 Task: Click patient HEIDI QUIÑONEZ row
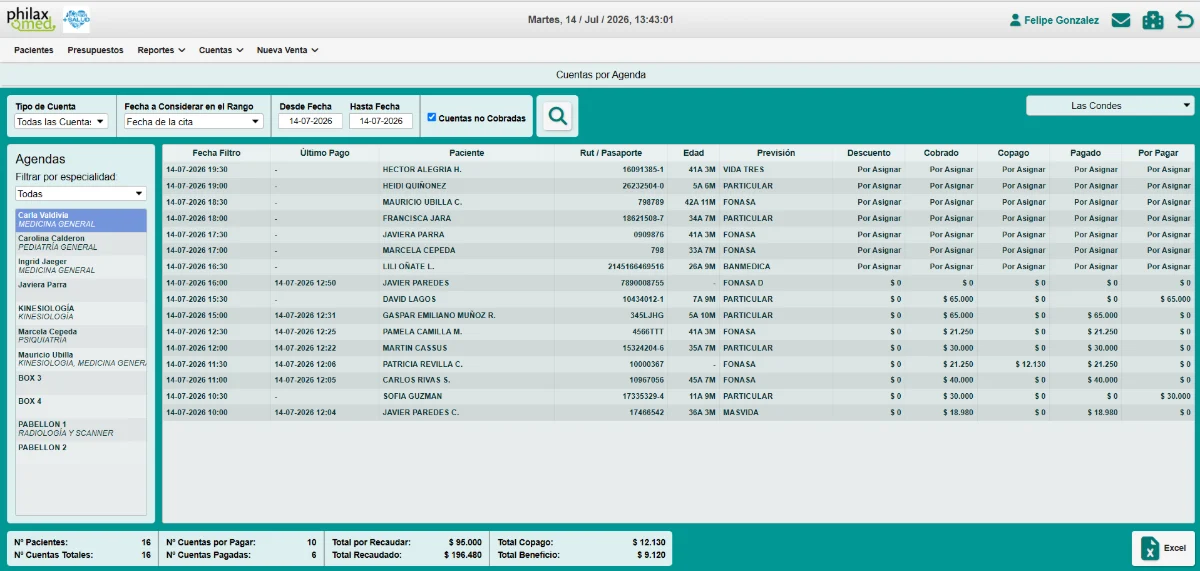679,186
